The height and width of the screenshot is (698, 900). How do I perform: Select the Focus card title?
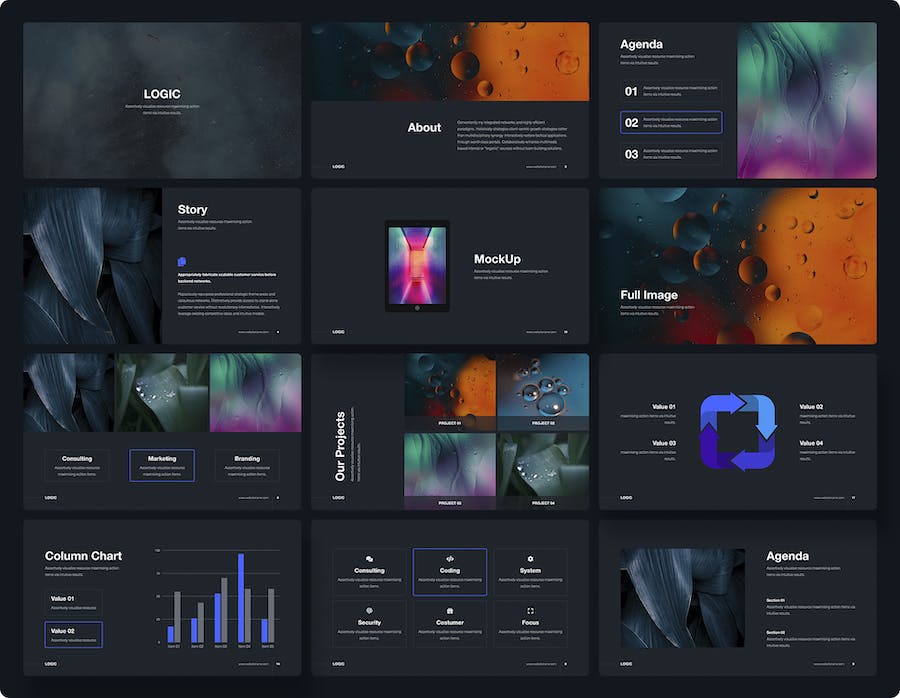[x=530, y=622]
